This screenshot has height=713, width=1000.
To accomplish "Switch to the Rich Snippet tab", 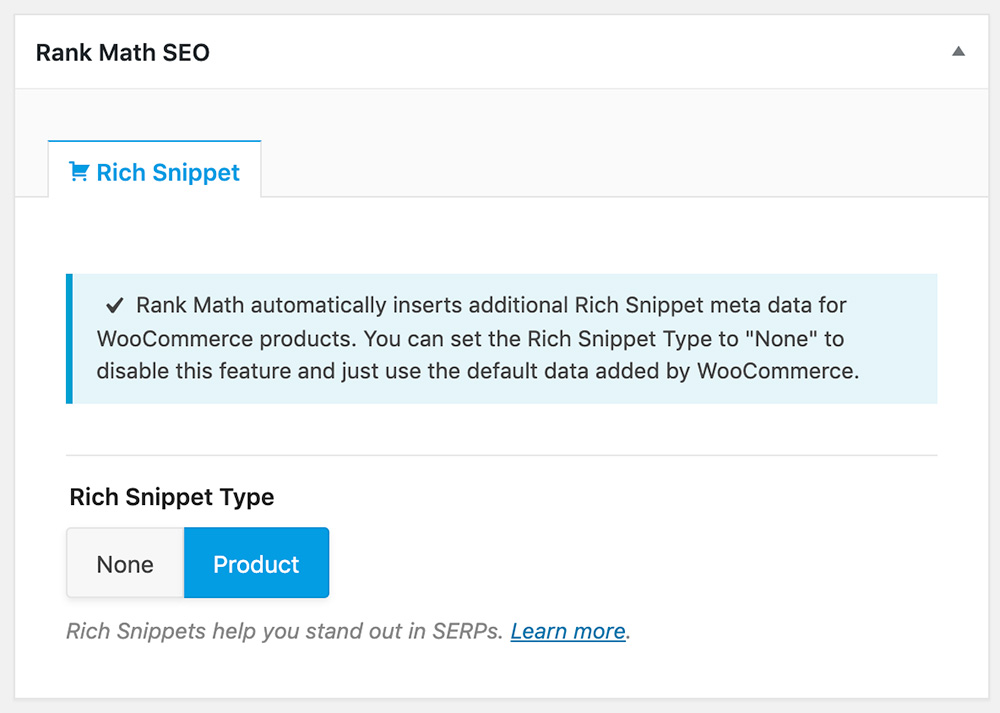I will (x=154, y=171).
